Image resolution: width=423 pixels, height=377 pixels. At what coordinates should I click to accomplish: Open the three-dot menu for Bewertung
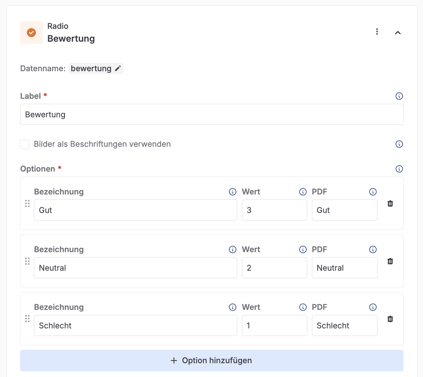point(377,32)
